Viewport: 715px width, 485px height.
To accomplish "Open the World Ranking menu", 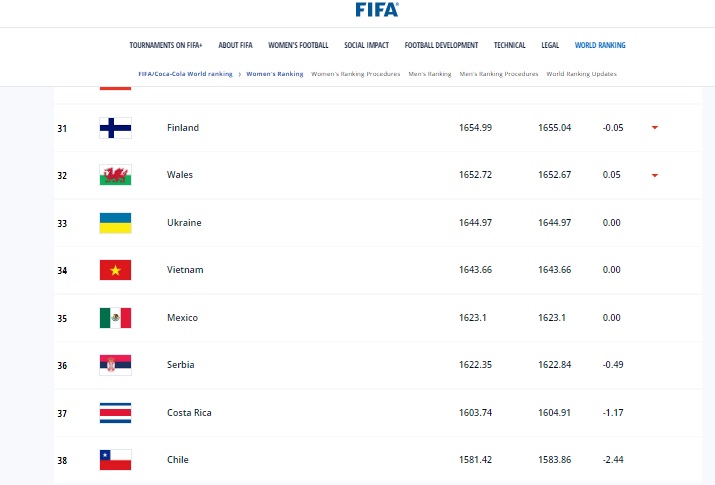I will point(600,45).
